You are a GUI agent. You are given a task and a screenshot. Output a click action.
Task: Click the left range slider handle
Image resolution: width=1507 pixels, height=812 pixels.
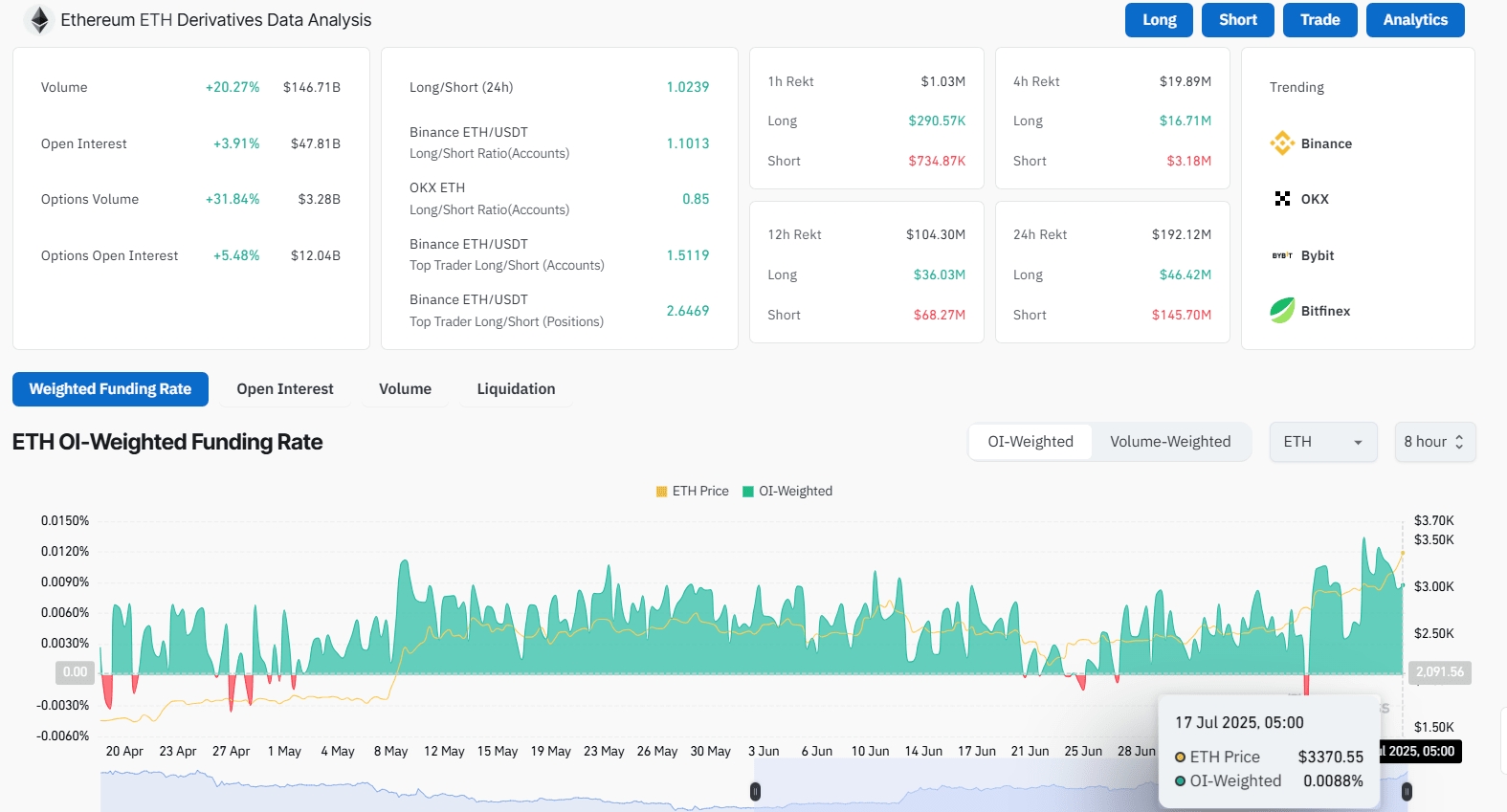755,791
